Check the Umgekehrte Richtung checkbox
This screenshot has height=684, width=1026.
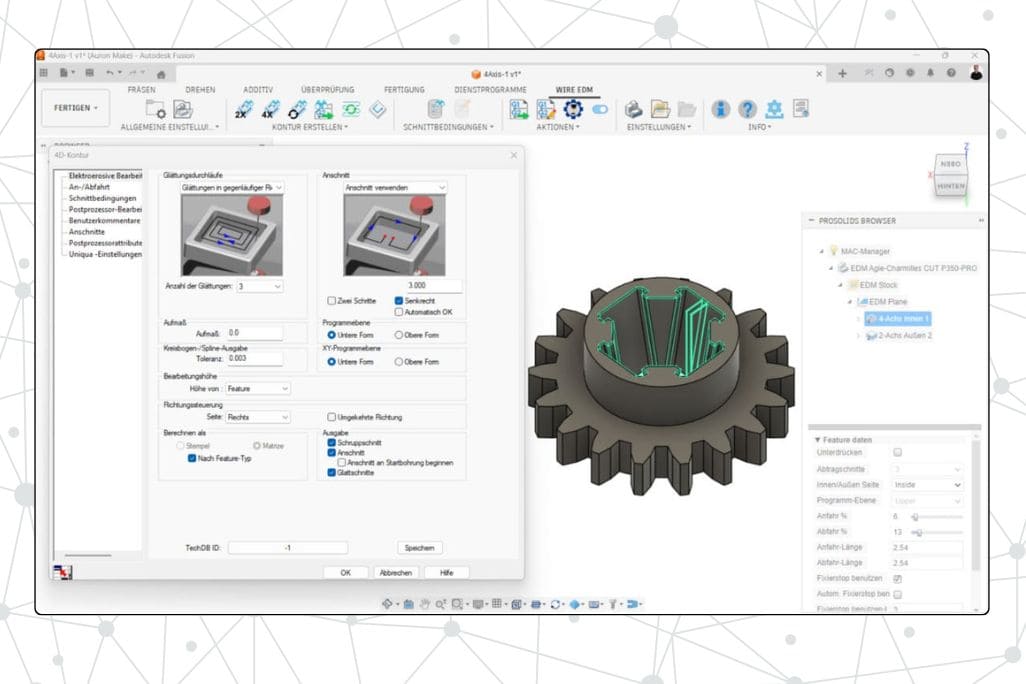[331, 417]
